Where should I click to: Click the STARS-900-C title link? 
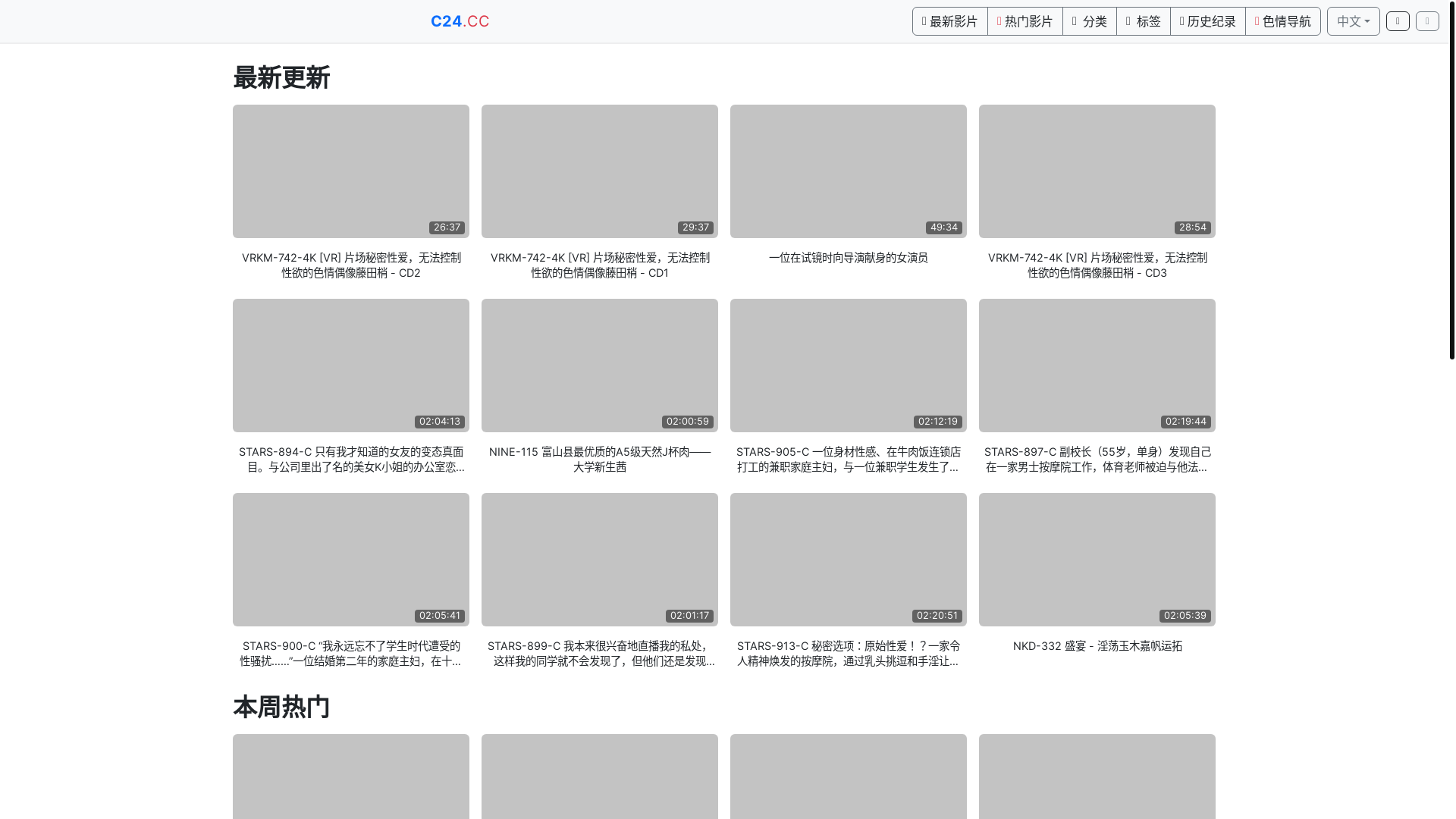coord(351,654)
